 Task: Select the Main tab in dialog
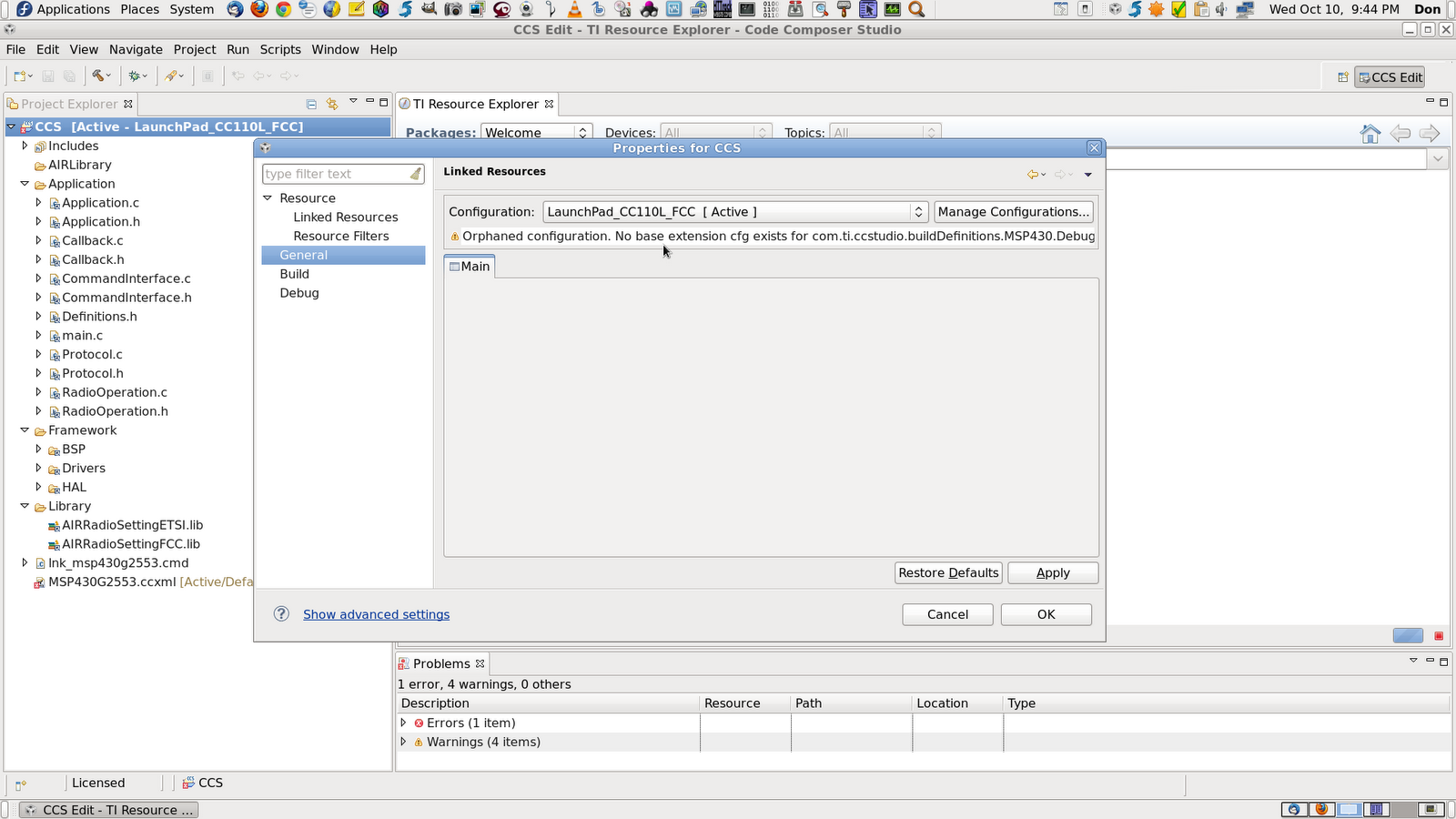click(x=470, y=267)
